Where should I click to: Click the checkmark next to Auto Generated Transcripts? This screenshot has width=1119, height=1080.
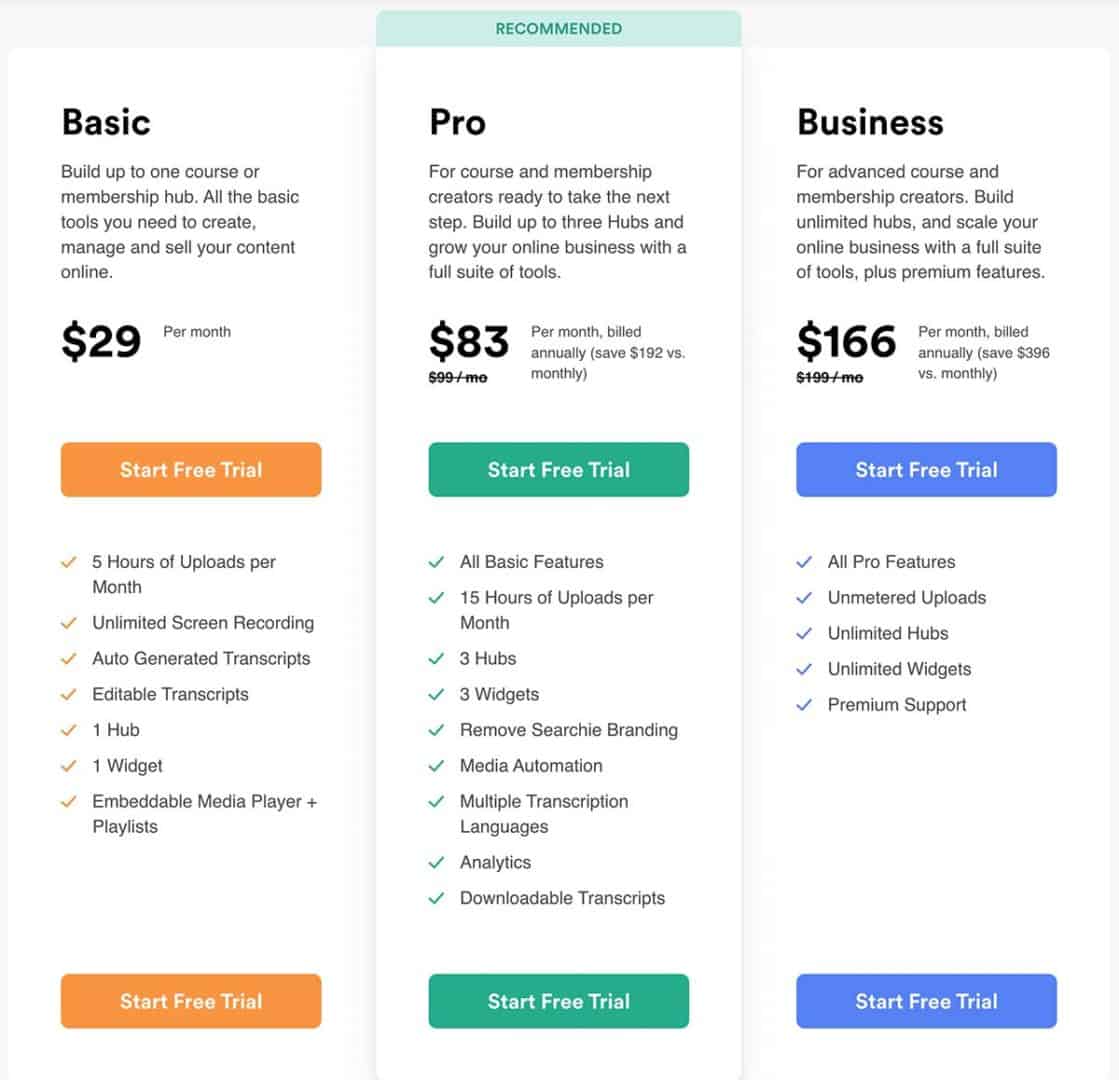69,659
